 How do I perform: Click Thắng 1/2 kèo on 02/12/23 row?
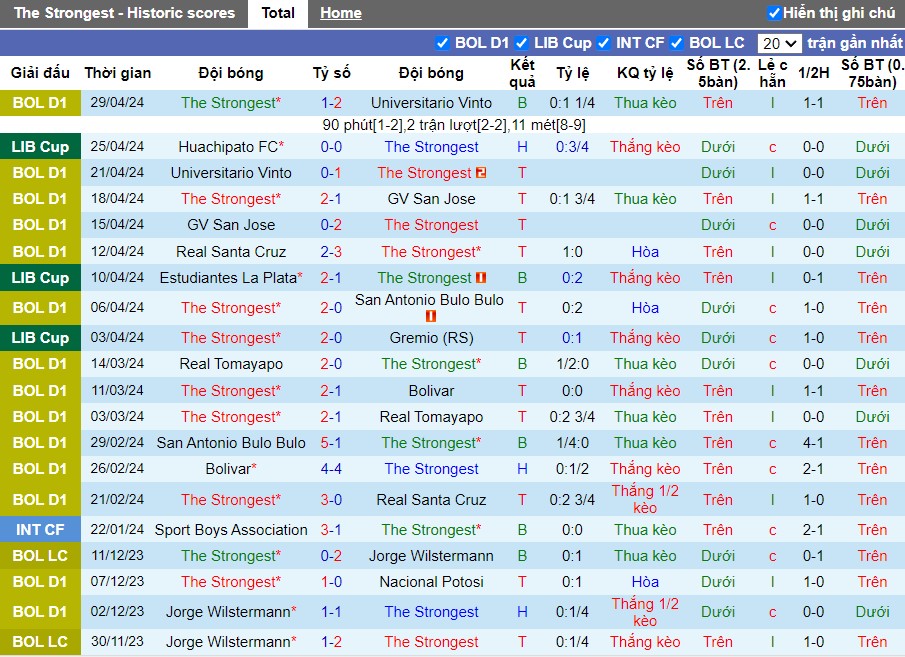pos(645,613)
